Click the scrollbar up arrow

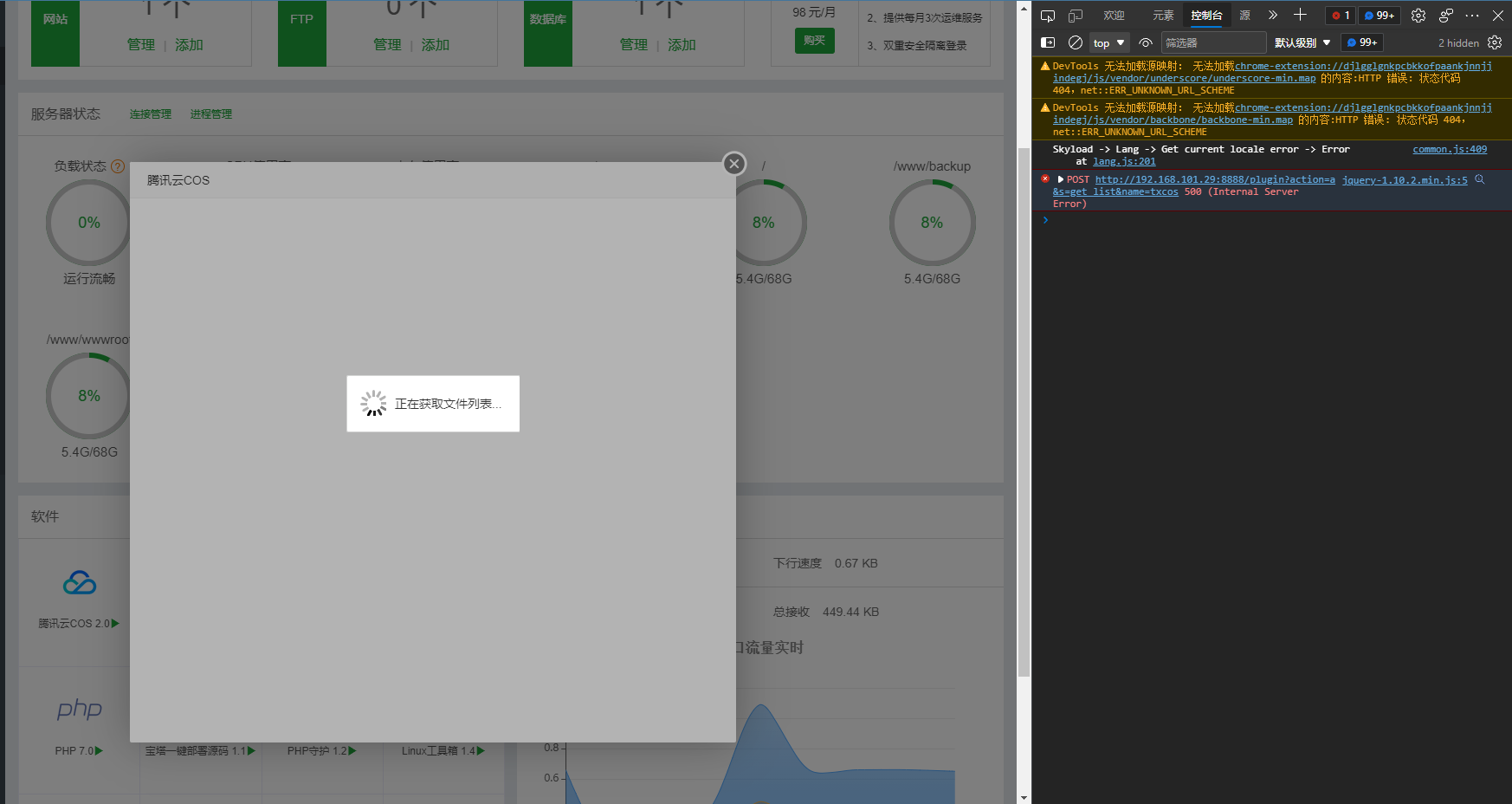tap(1024, 7)
